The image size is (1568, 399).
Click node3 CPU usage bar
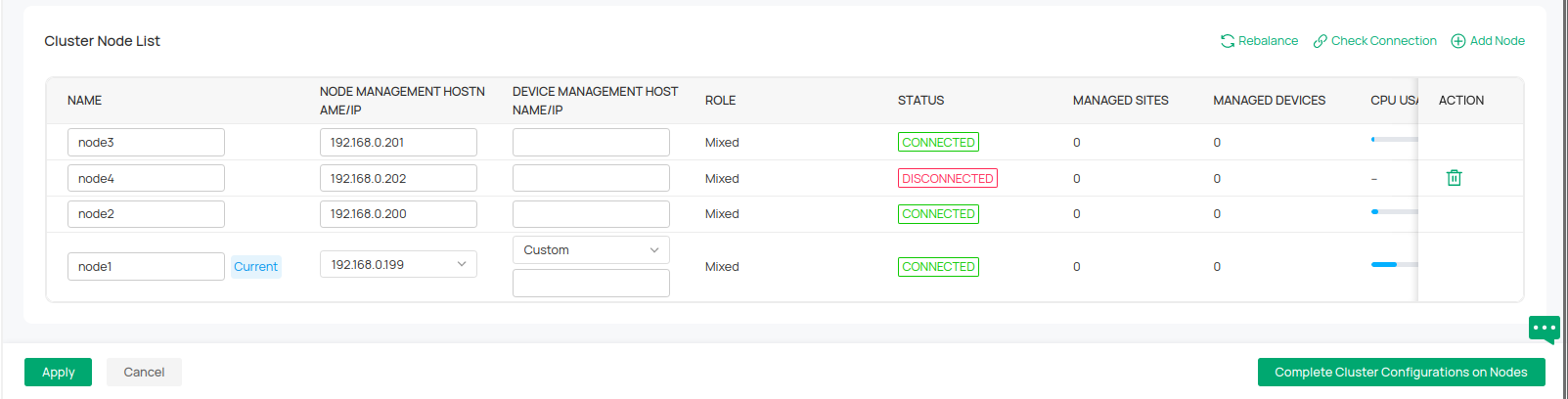(x=1394, y=140)
